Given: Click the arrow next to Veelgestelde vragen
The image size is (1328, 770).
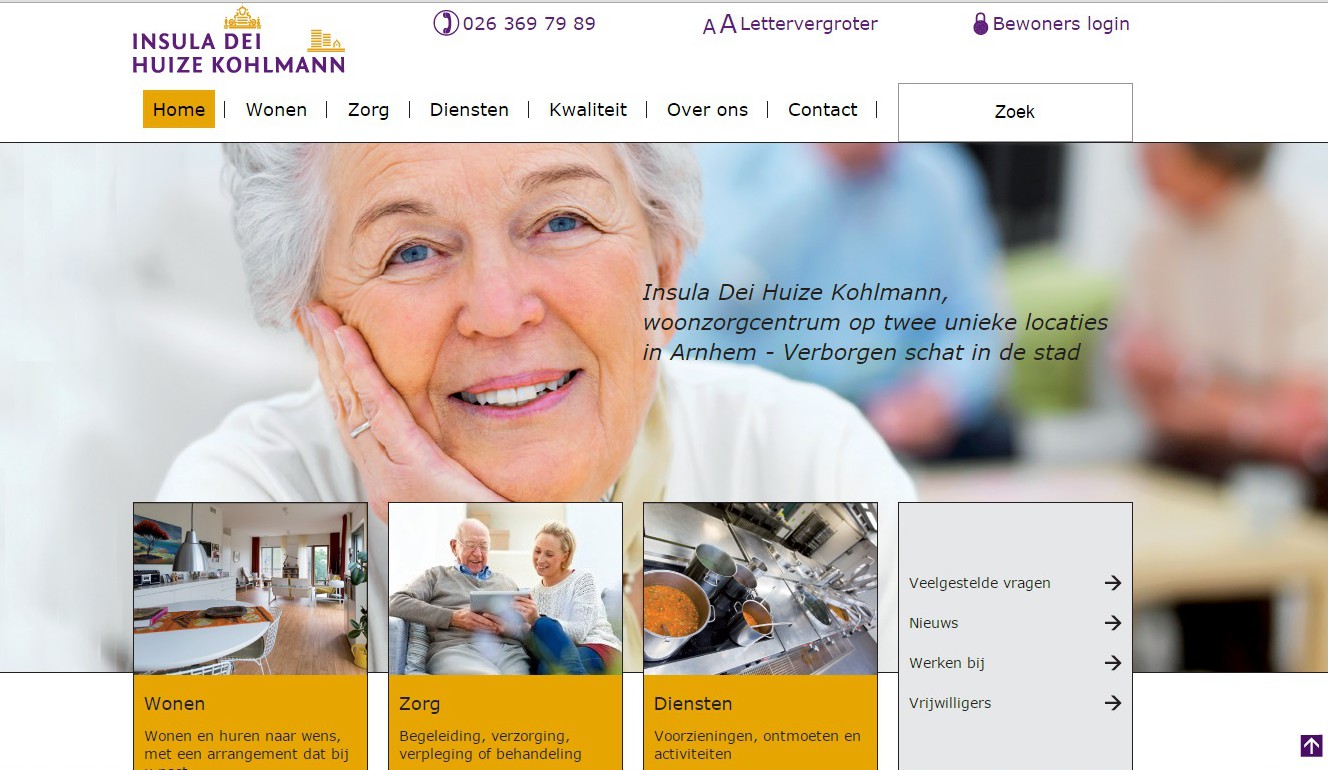Looking at the screenshot, I should click(1112, 583).
